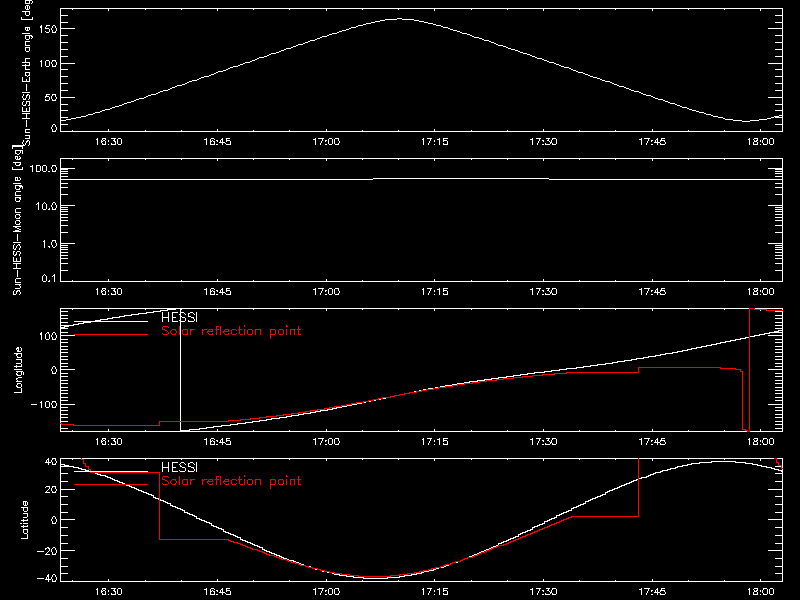Click the 'Latitude' axis label

[x=24, y=520]
